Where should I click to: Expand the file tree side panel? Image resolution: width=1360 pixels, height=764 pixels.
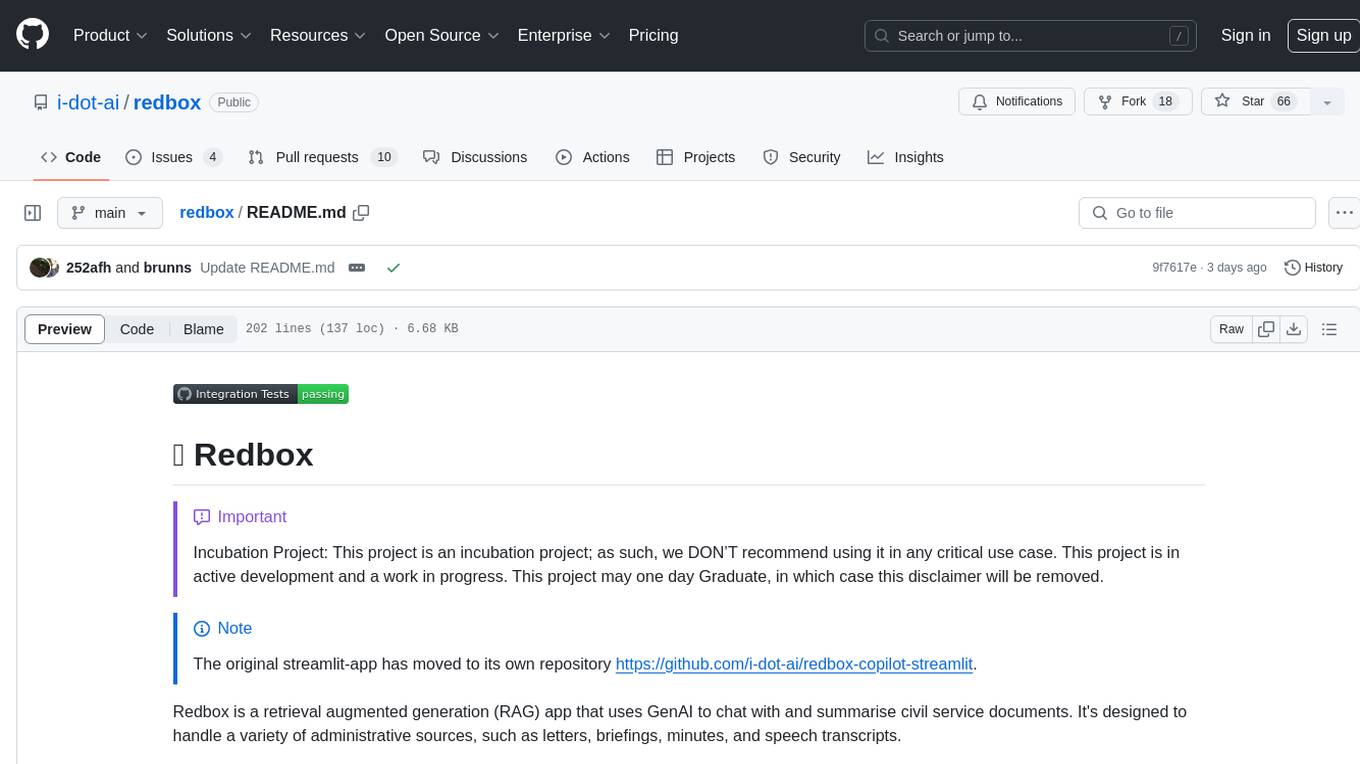click(32, 213)
